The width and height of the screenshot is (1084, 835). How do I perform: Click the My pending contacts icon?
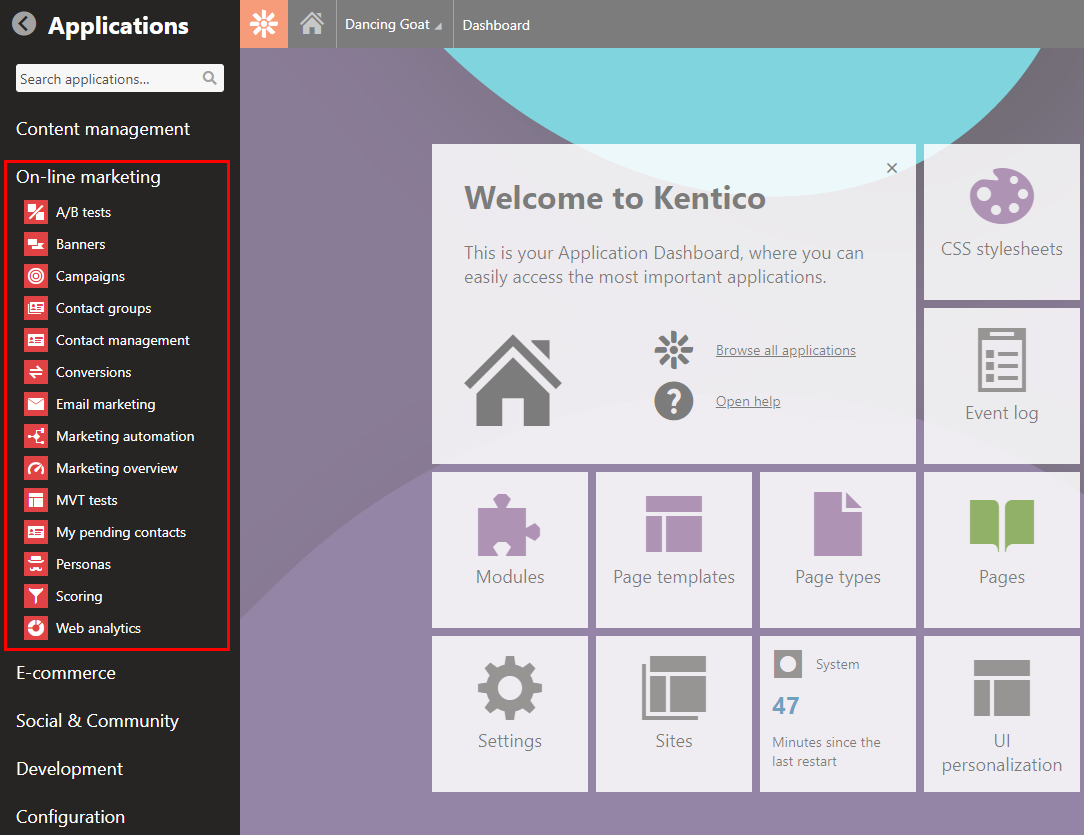[x=36, y=532]
